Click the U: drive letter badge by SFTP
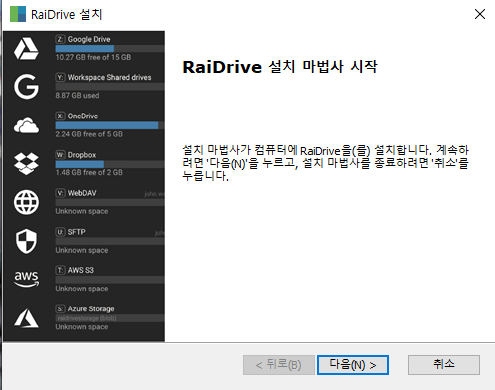Image resolution: width=495 pixels, height=390 pixels. coord(60,232)
